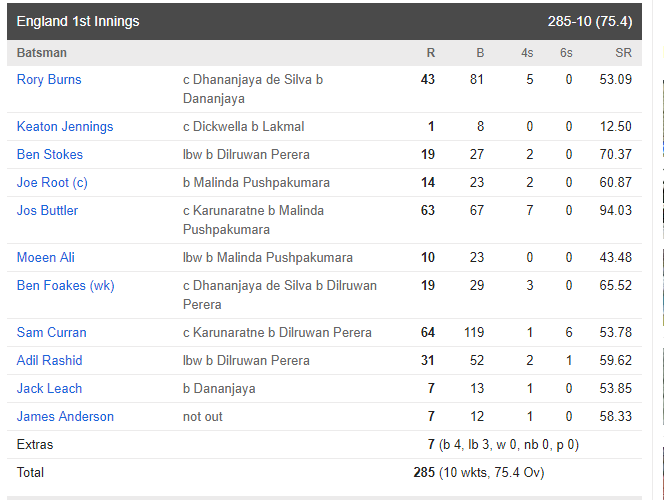Click the Total row label
The image size is (664, 500).
pos(30,472)
